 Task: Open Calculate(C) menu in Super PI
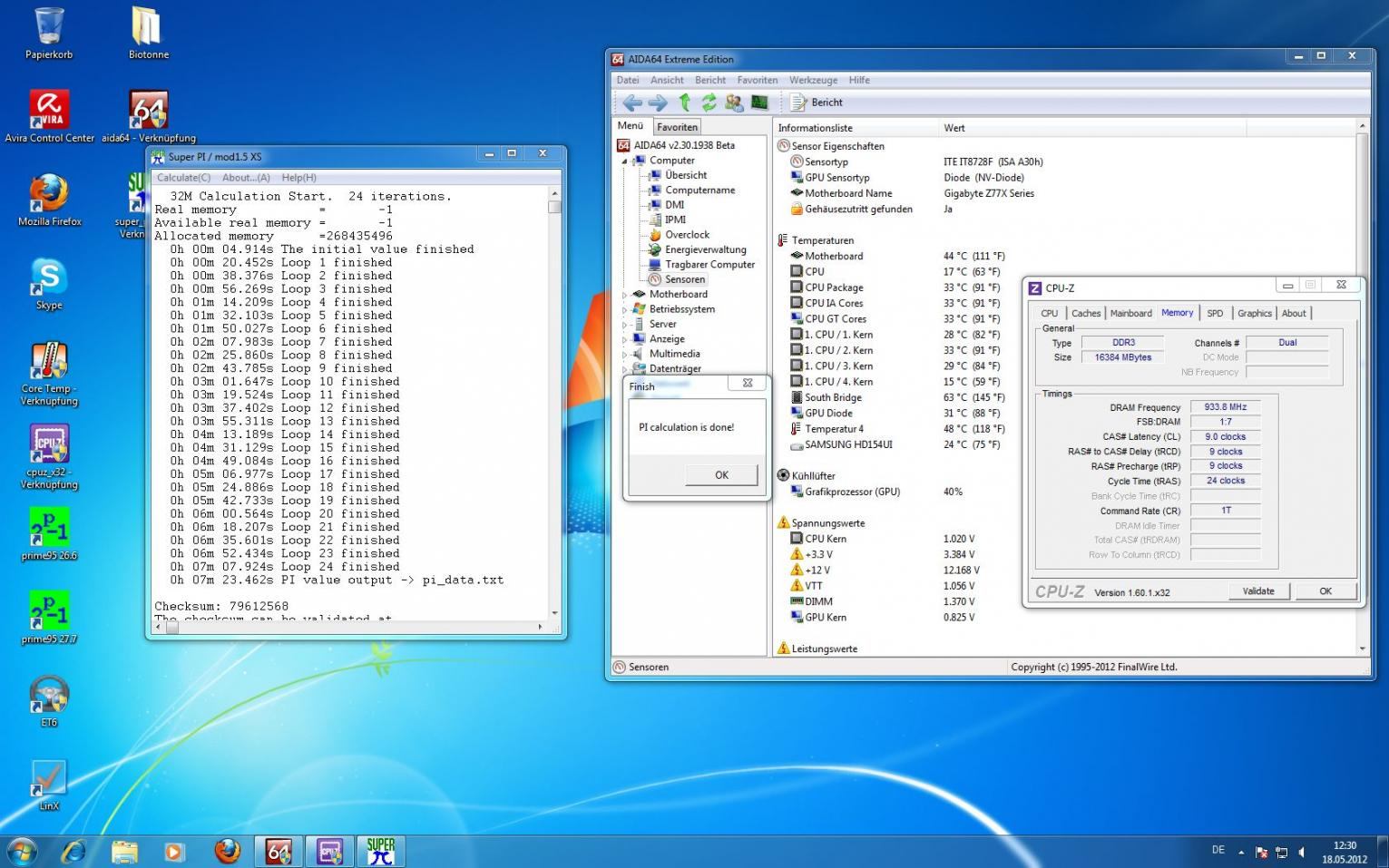point(183,178)
